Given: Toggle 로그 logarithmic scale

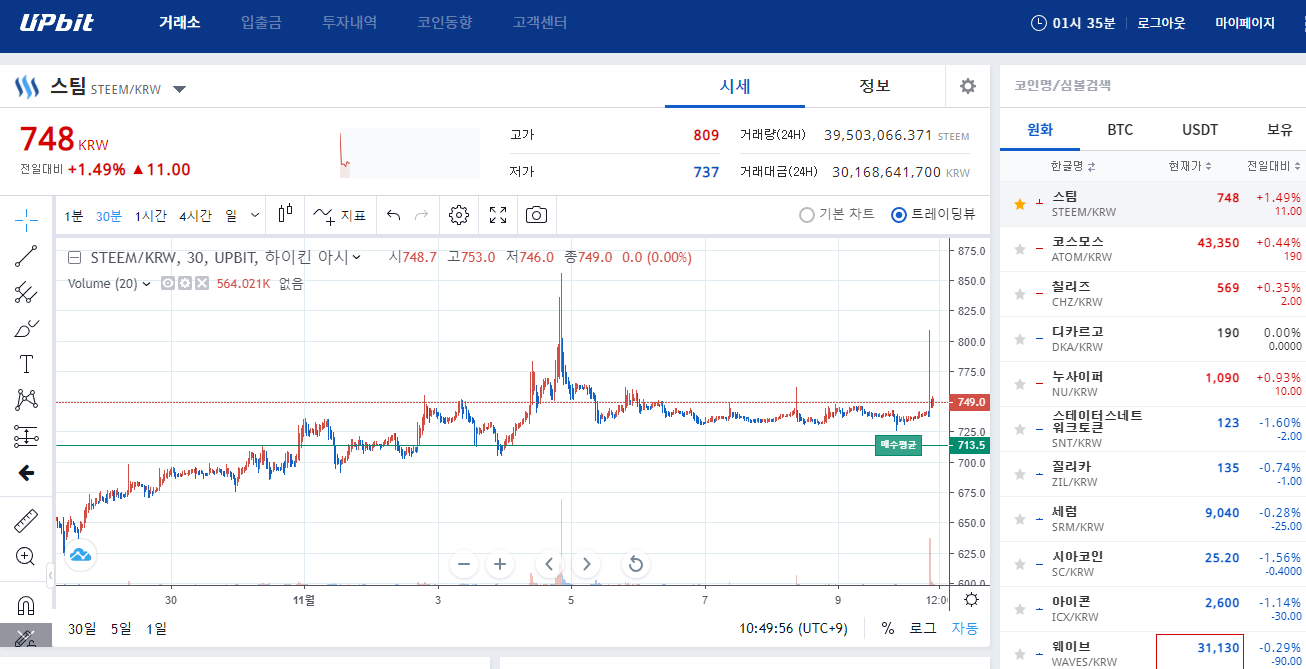Looking at the screenshot, I should (x=922, y=629).
